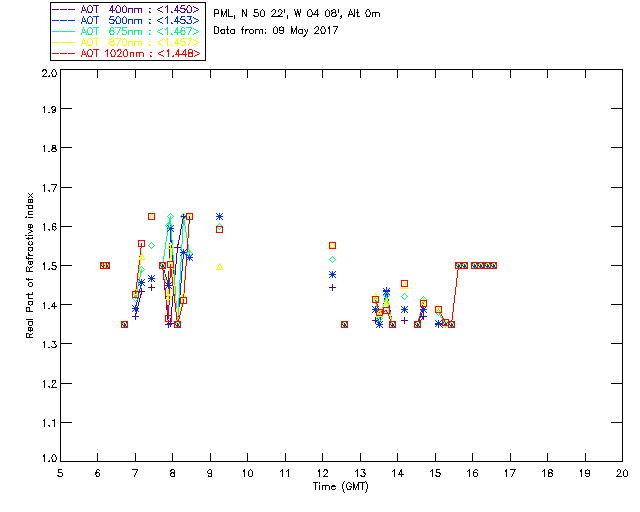Click the purple plus marker just after hour 12
The width and height of the screenshot is (640, 512).
tap(332, 288)
